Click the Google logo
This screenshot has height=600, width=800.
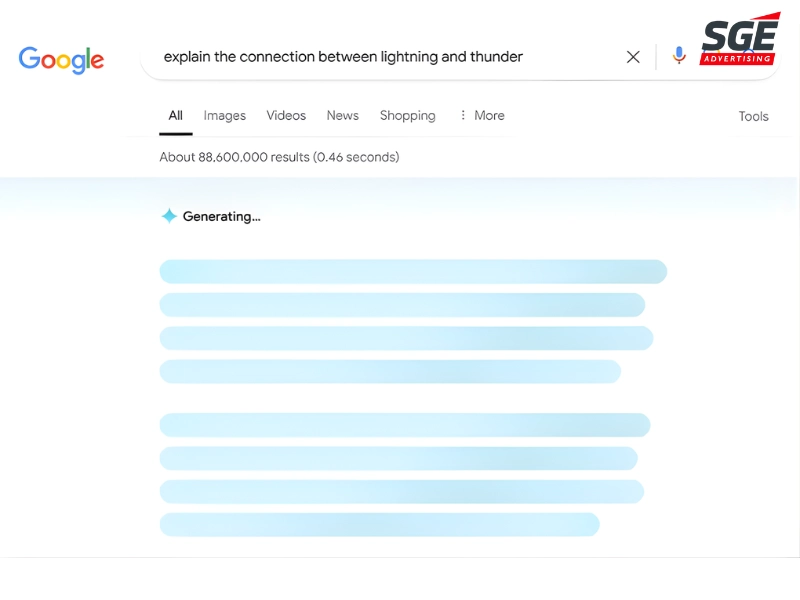[61, 60]
